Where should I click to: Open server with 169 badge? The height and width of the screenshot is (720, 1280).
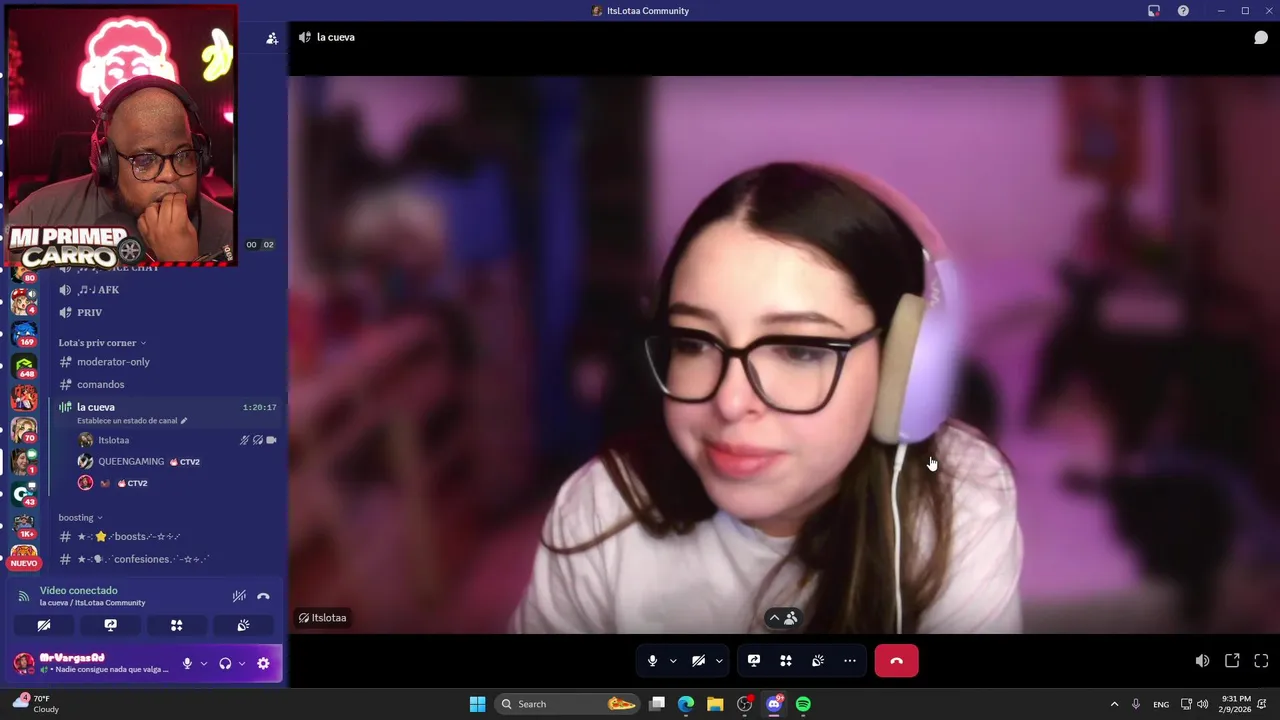click(24, 334)
